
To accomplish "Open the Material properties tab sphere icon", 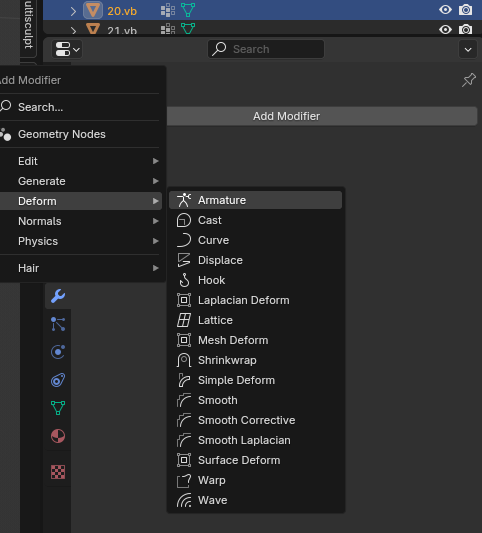I will pos(58,436).
